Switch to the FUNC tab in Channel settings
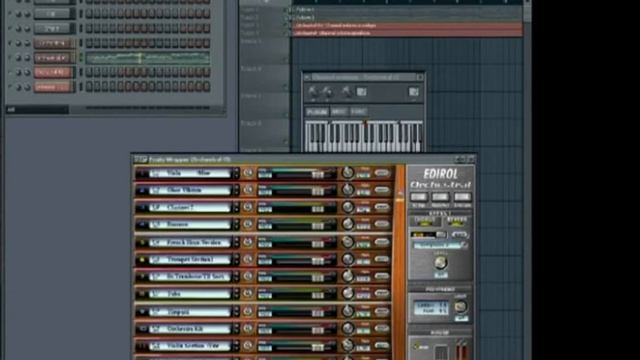 coord(358,112)
